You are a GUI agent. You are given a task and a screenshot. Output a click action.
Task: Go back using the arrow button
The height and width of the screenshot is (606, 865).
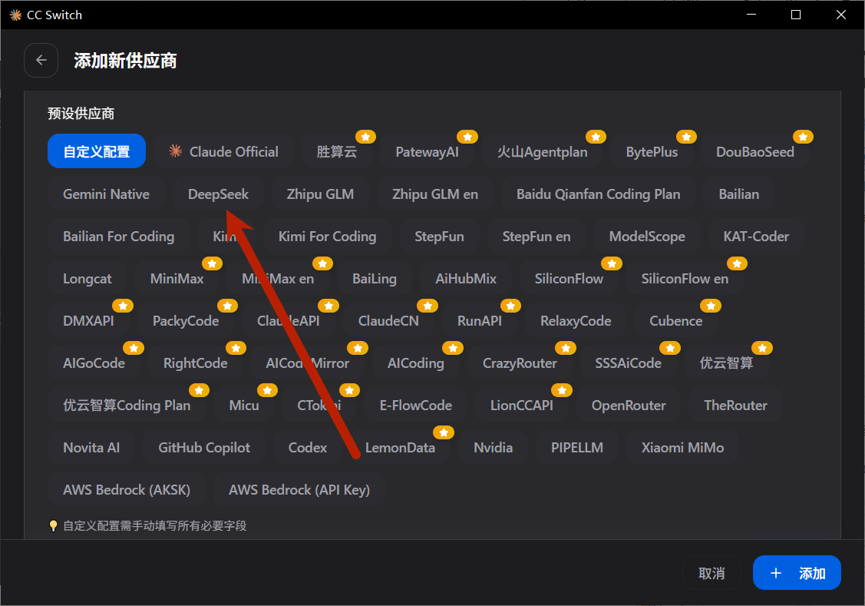[41, 60]
